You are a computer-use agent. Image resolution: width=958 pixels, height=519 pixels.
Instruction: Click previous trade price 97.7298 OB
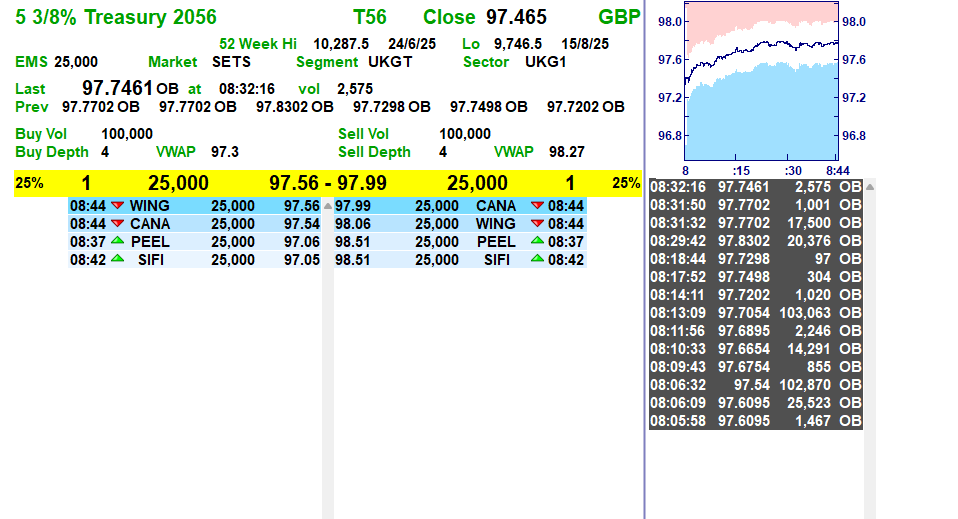point(392,107)
